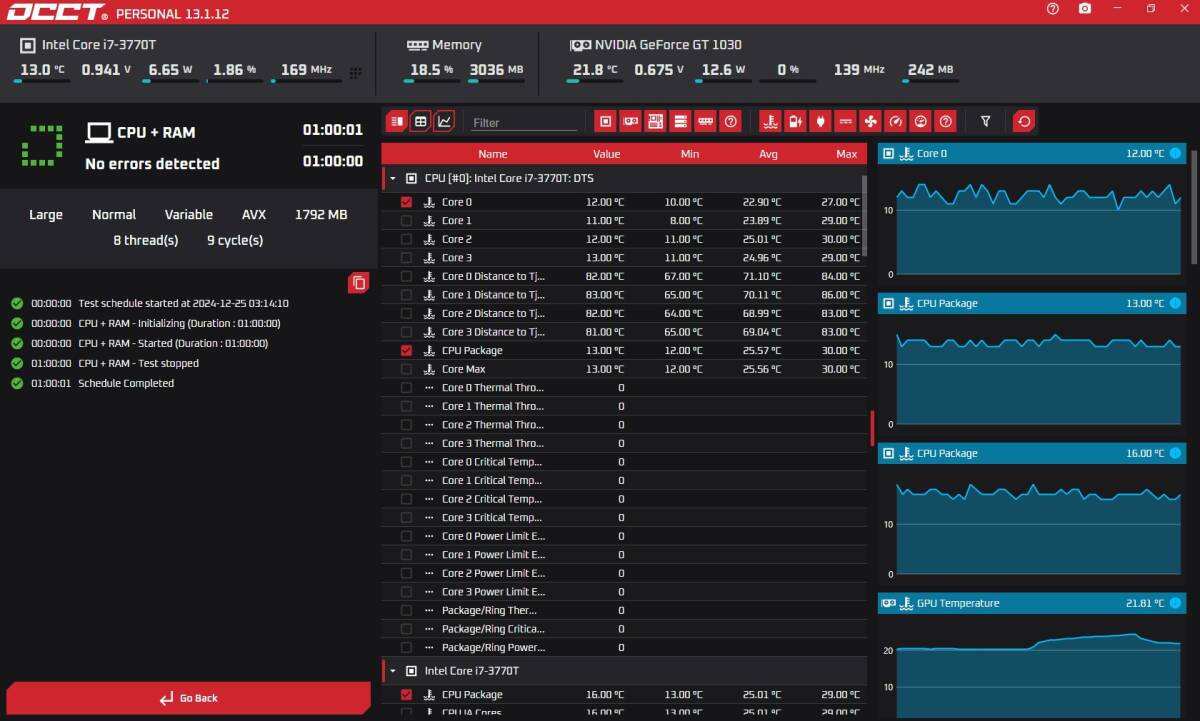Click the temperature sensor filter icon

coord(770,122)
